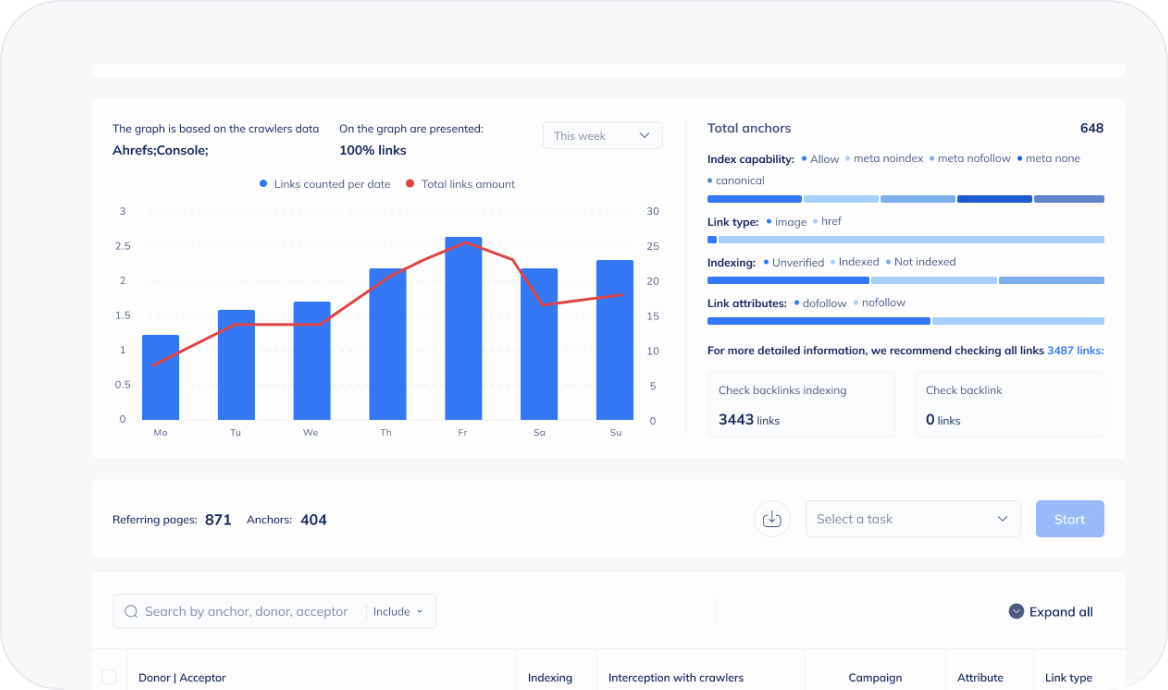Image resolution: width=1168 pixels, height=690 pixels.
Task: Open the This week period dropdown
Action: (602, 136)
